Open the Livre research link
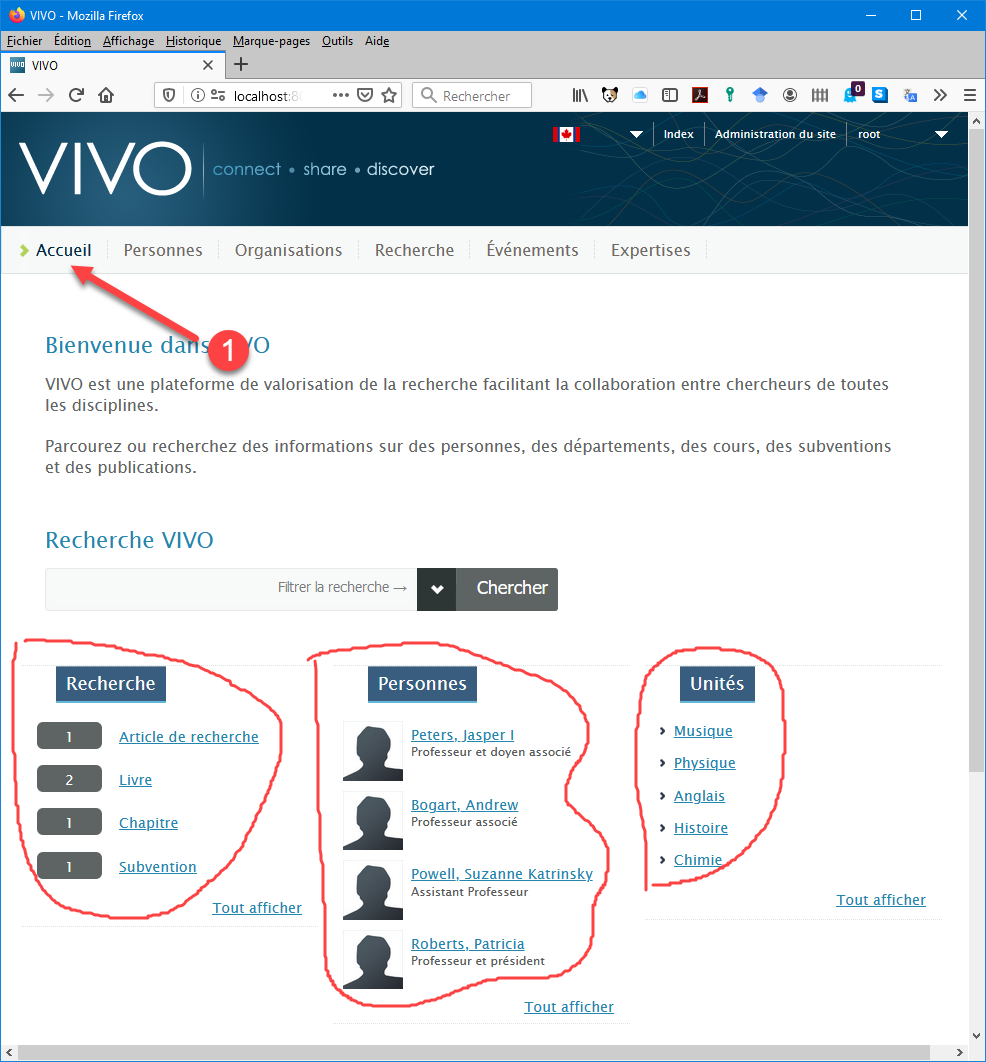Viewport: 986px width, 1062px height. [135, 780]
